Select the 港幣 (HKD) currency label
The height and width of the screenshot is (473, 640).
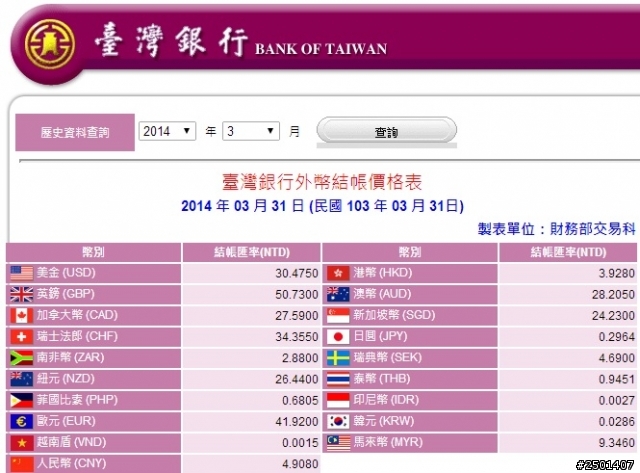click(x=383, y=273)
